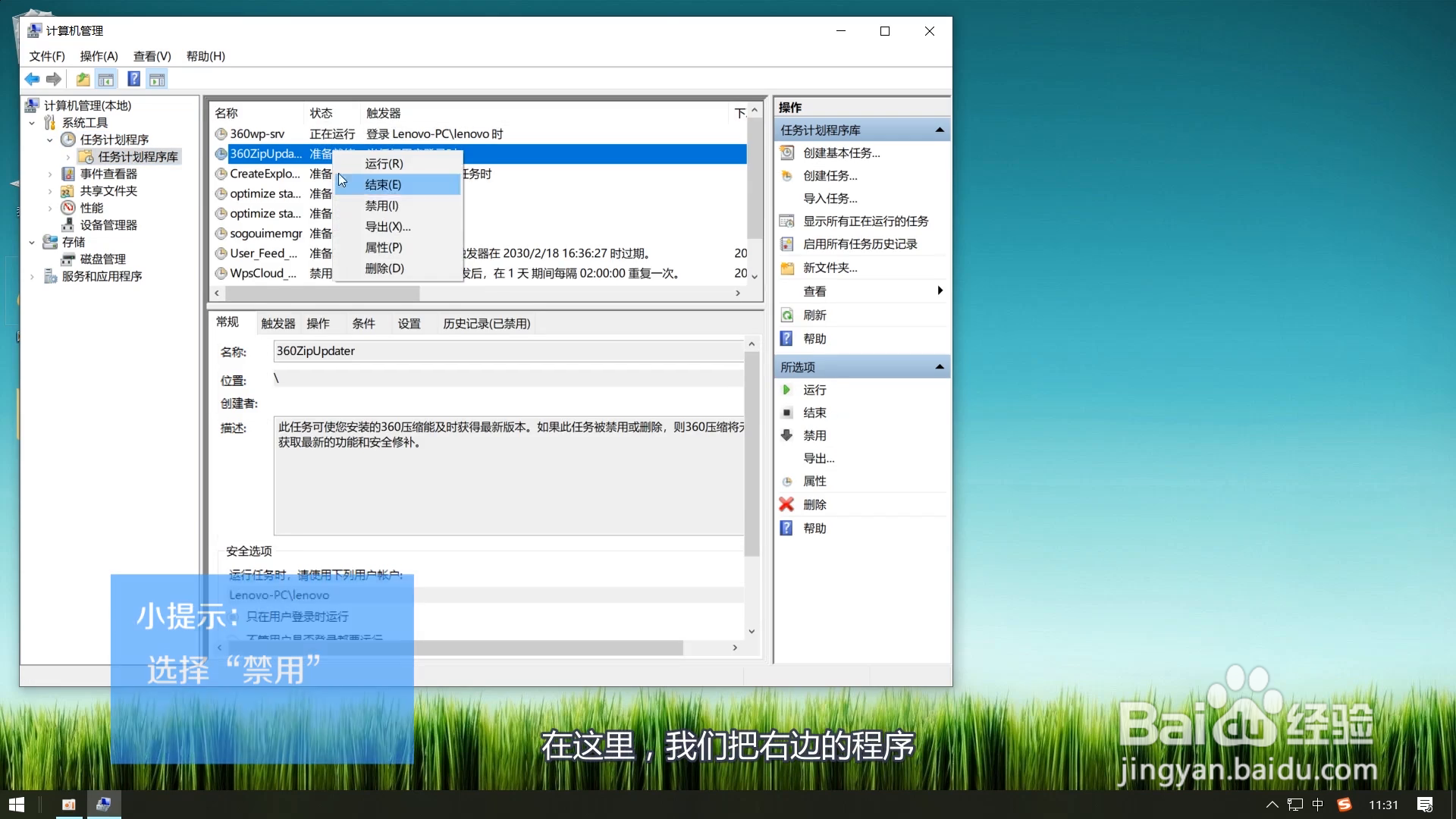Click the disable down-arrow action icon
This screenshot has width=1456, height=819.
tap(786, 435)
